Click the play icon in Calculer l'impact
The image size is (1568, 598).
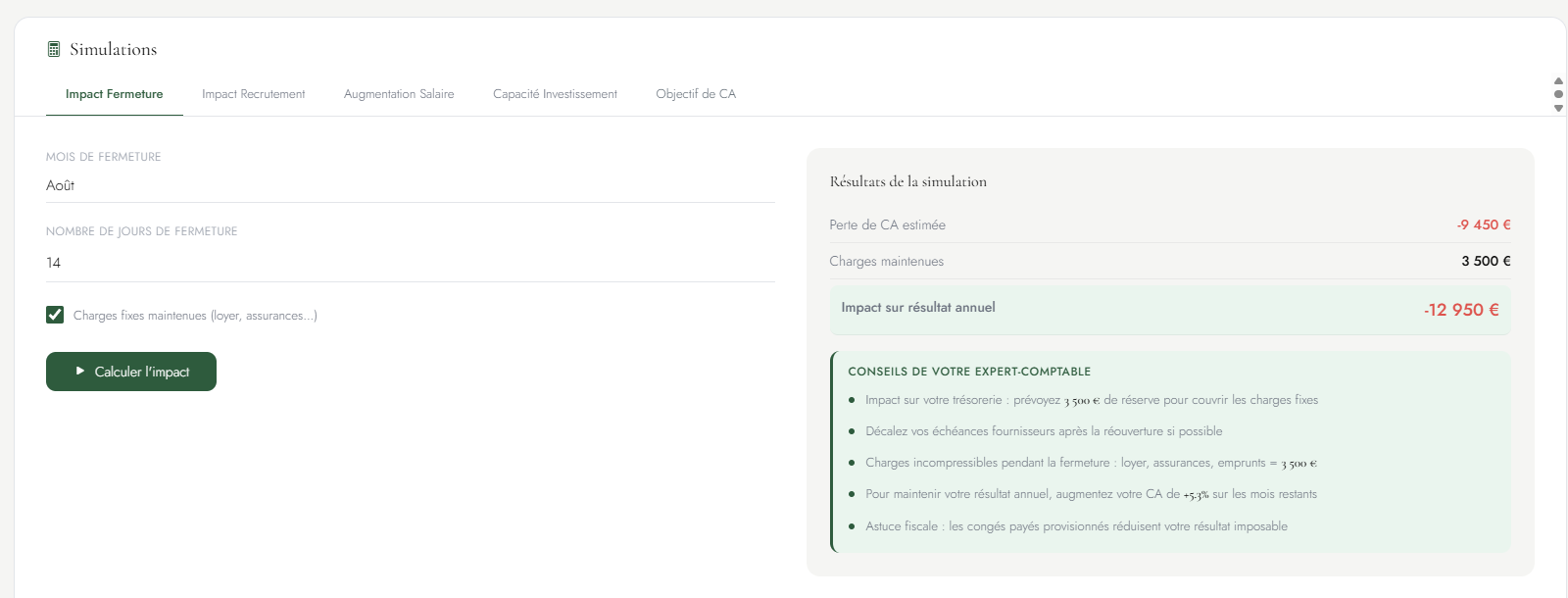click(x=80, y=372)
